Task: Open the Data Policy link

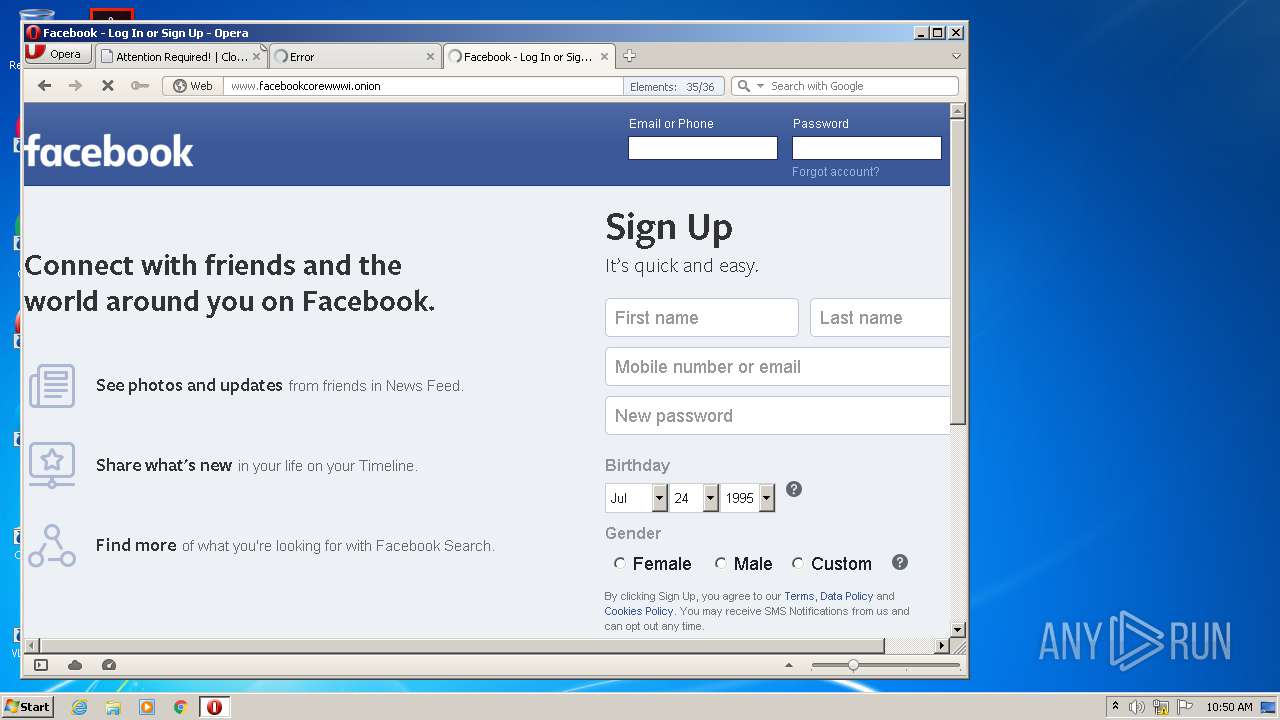Action: tap(847, 596)
